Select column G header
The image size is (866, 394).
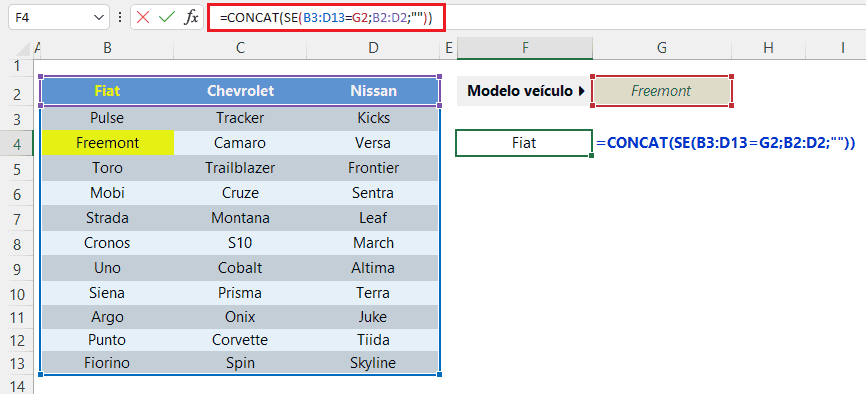(662, 49)
